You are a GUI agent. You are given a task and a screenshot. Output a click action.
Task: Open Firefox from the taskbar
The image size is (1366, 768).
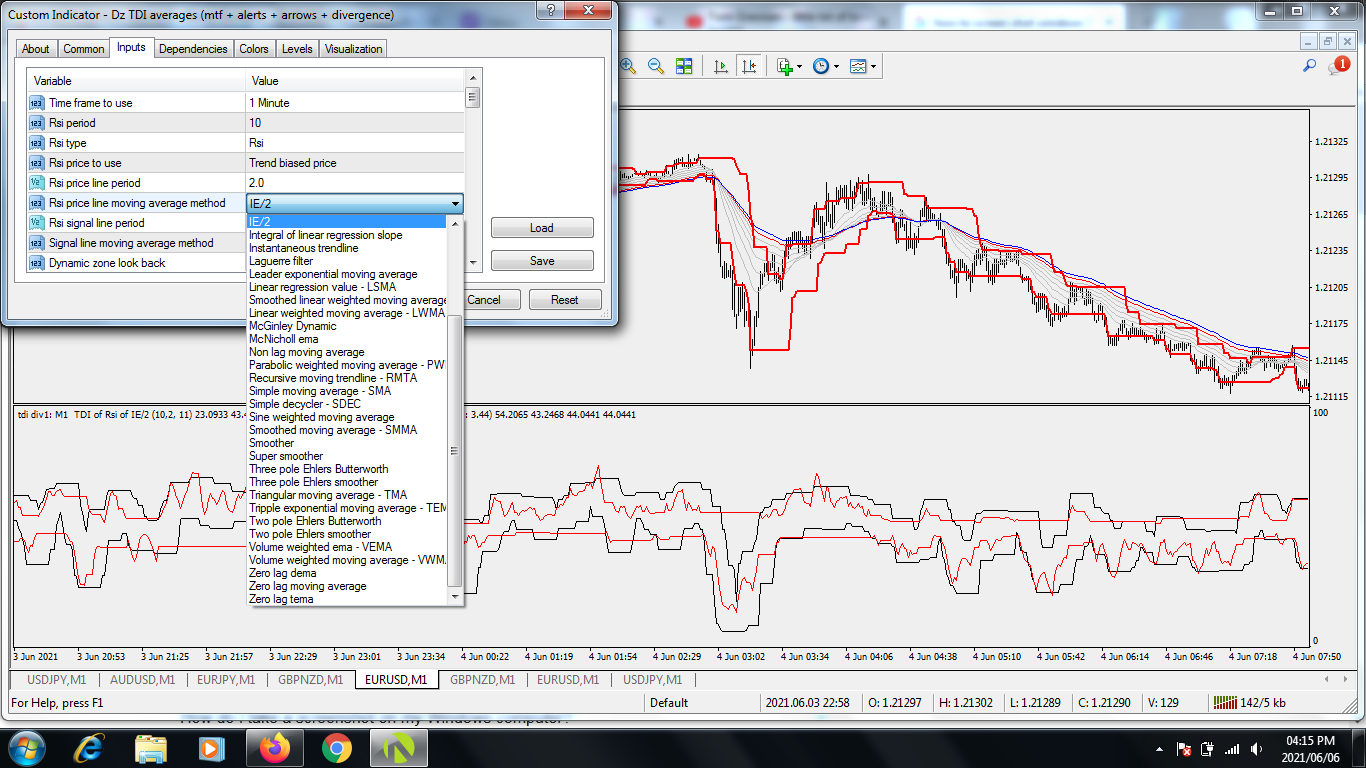pyautogui.click(x=273, y=748)
